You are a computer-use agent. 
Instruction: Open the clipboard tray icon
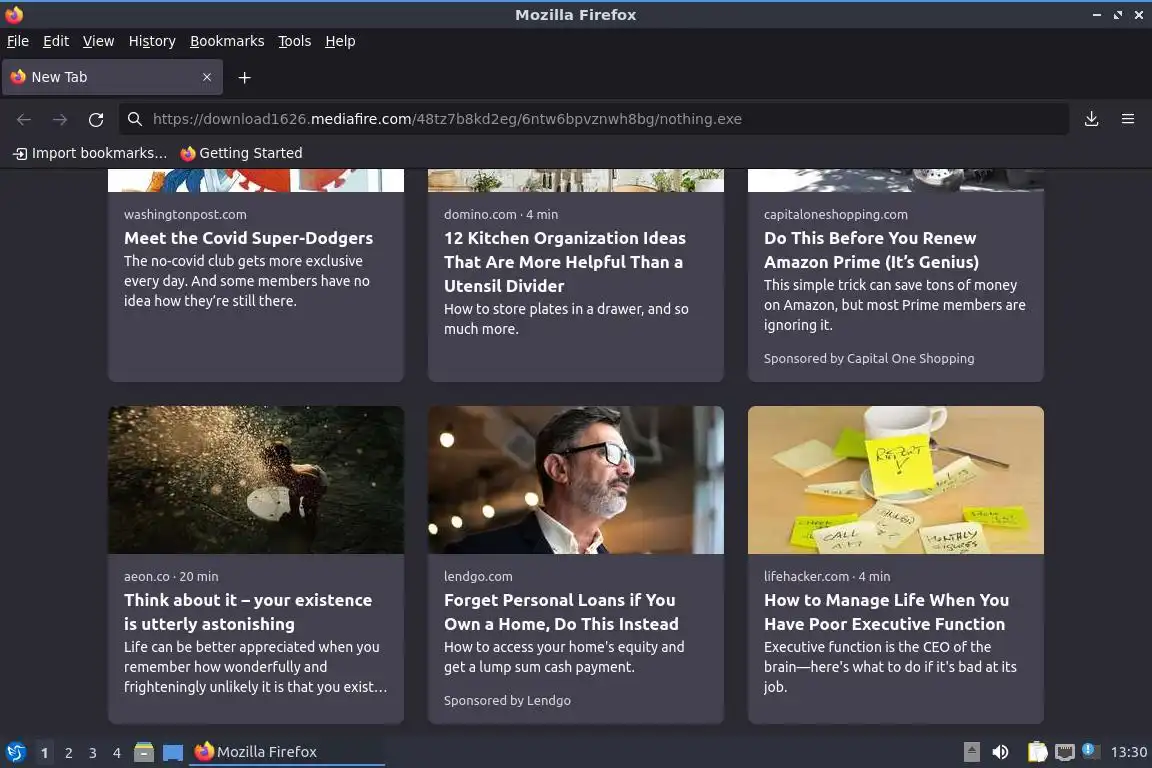tap(1037, 752)
